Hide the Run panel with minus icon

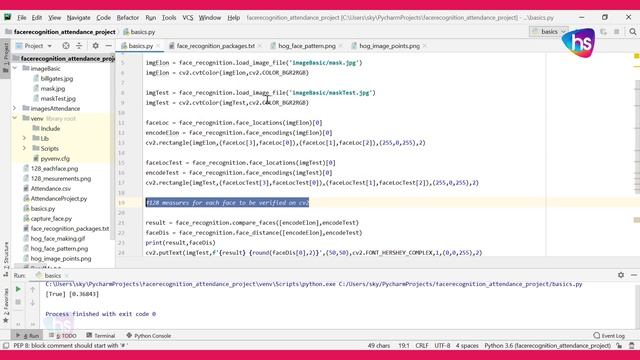634,275
